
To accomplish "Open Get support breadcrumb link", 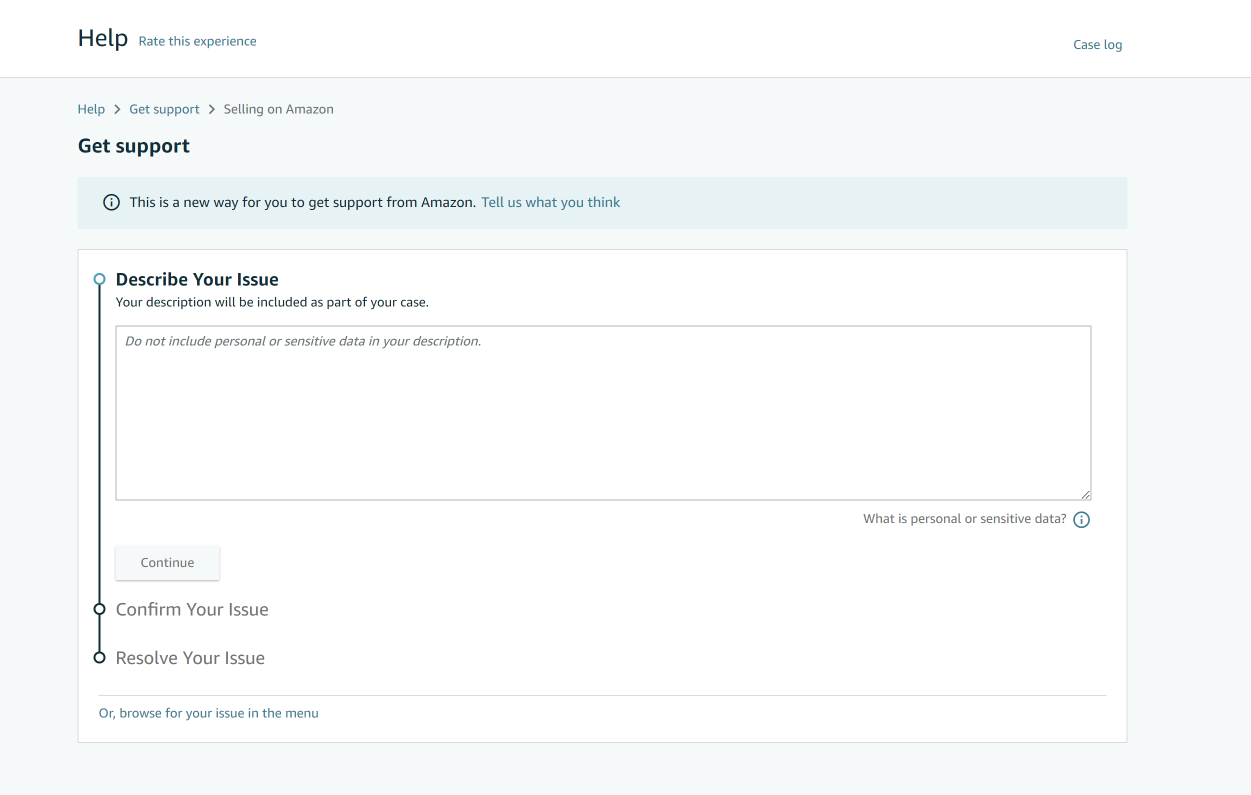I will (x=164, y=110).
